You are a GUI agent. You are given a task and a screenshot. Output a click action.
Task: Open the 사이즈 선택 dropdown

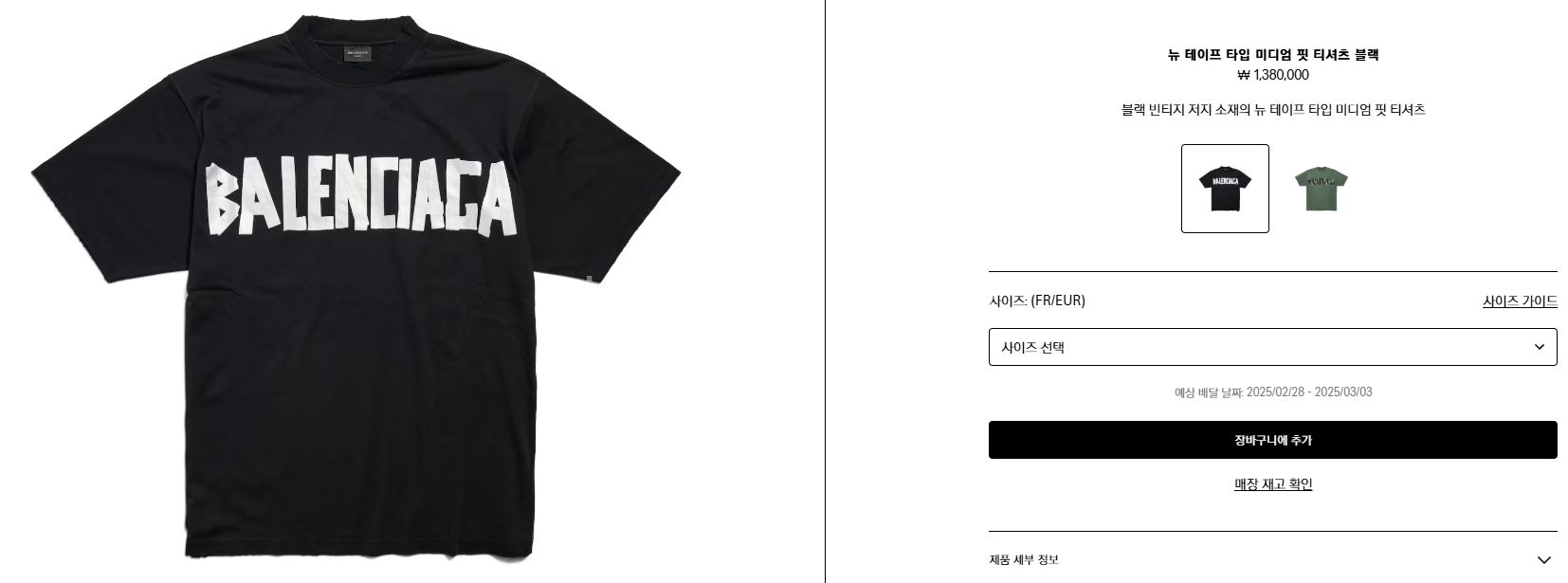(x=1272, y=347)
